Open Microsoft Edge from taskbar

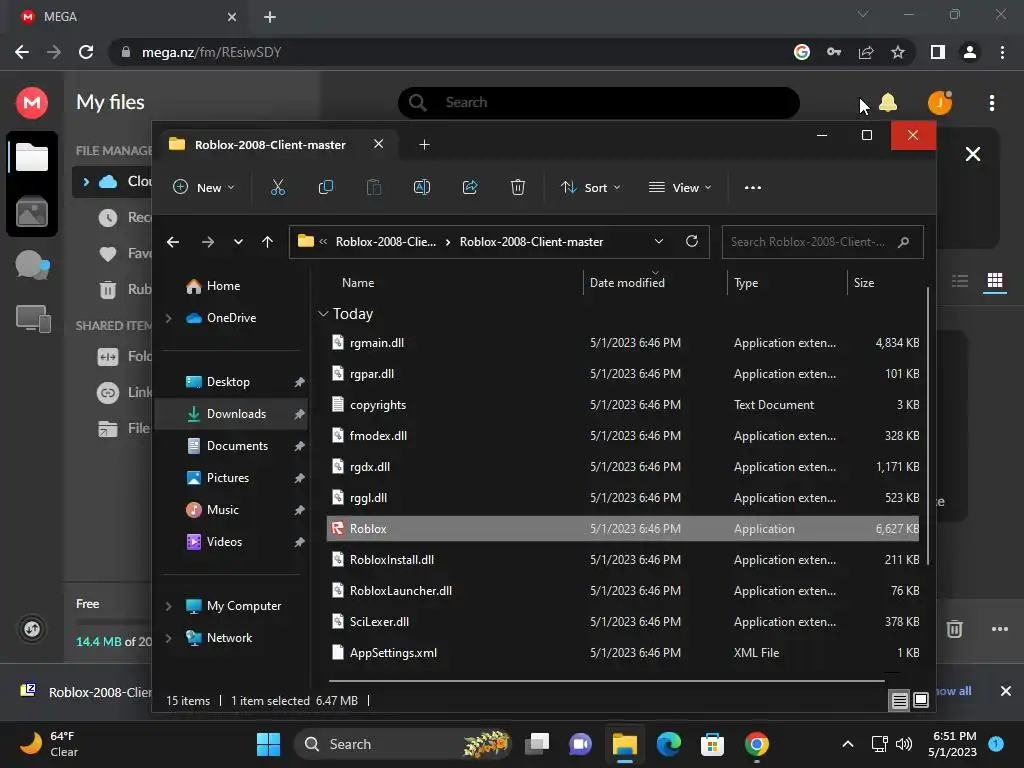pyautogui.click(x=669, y=744)
